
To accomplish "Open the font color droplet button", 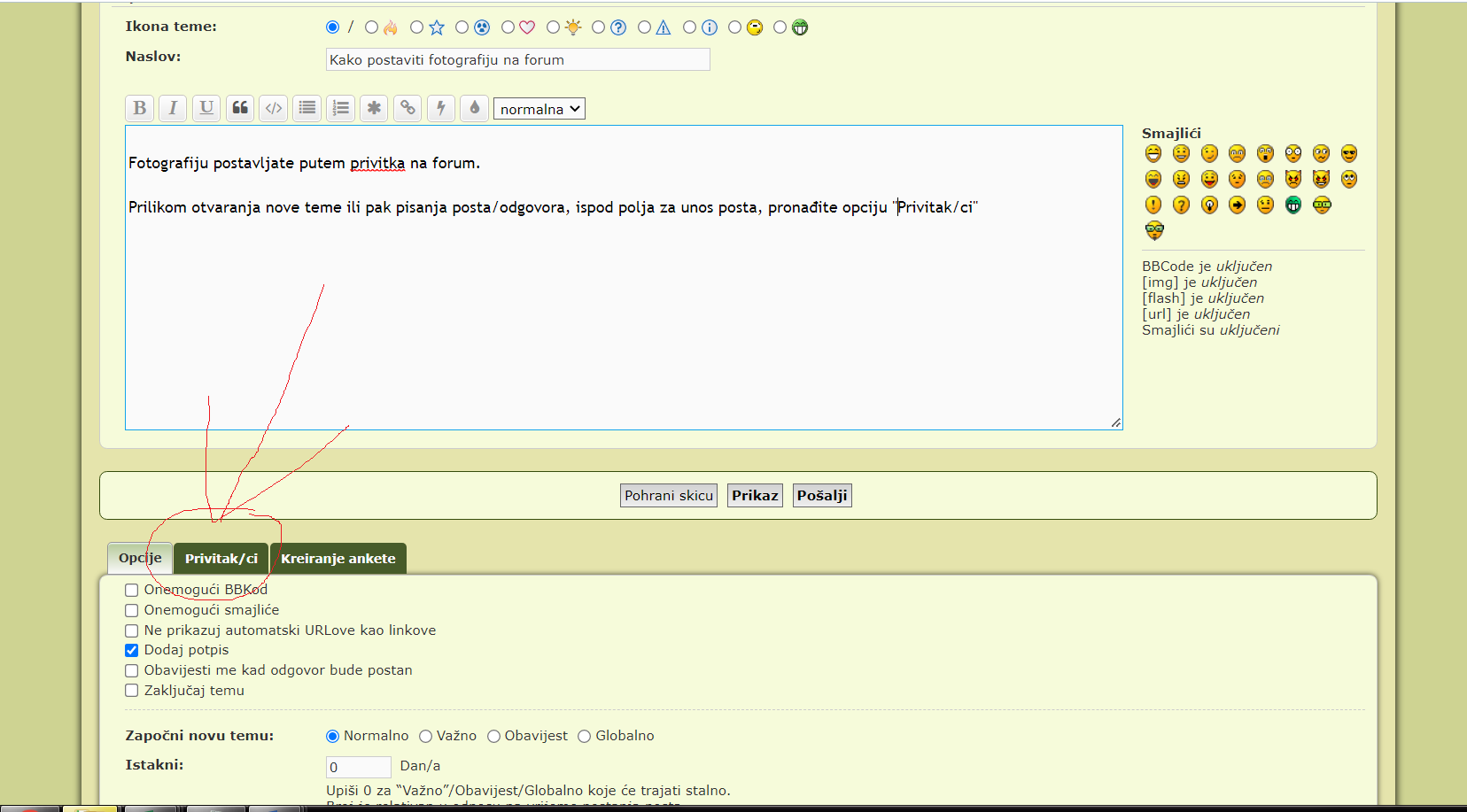I will pos(475,108).
